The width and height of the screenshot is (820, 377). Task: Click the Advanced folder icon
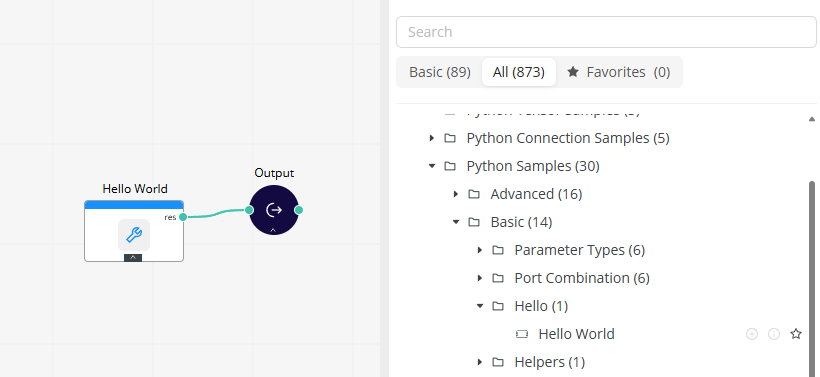click(x=474, y=195)
